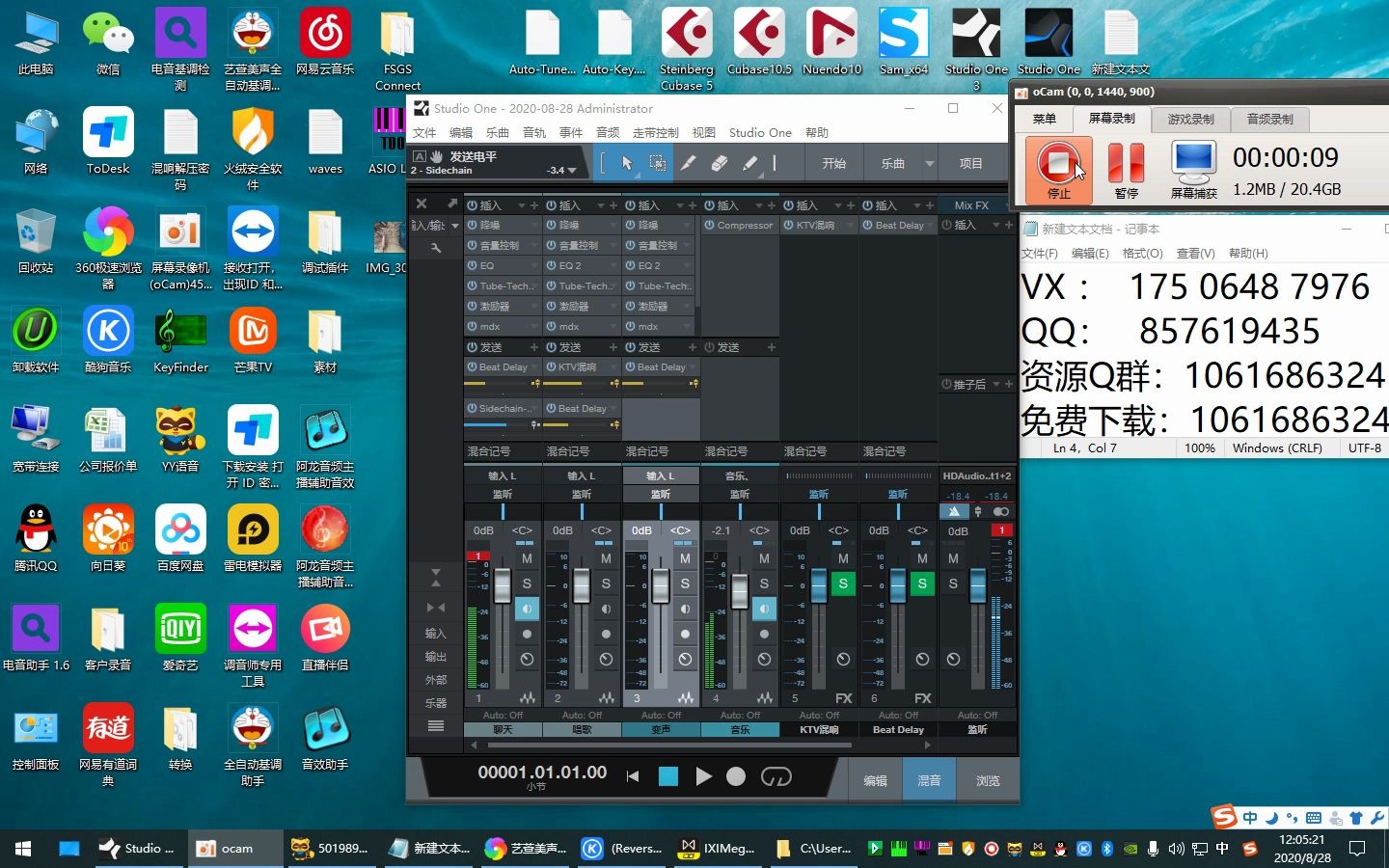Screen dimensions: 1389x868
Task: Toggle channel mode icon on main output
Action: pos(1001,512)
